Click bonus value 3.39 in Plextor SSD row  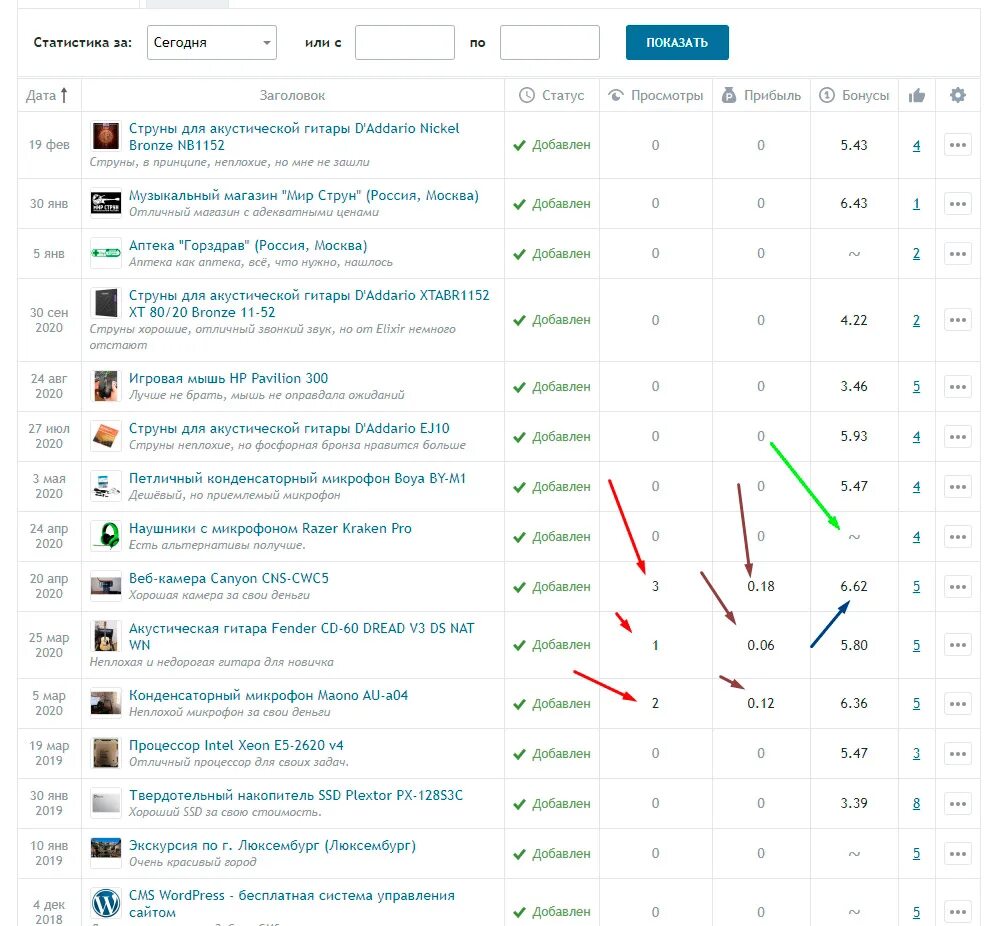pos(854,804)
